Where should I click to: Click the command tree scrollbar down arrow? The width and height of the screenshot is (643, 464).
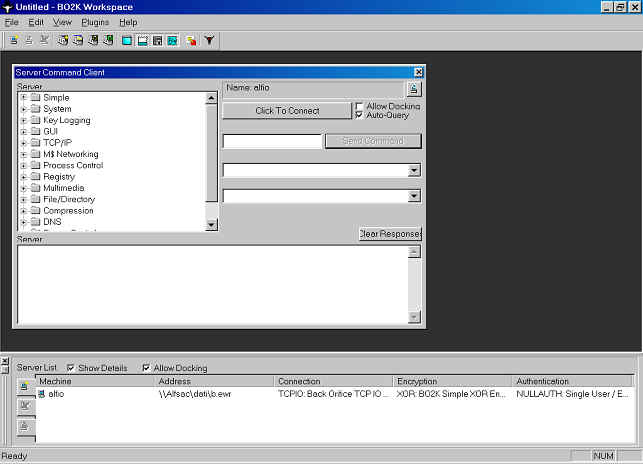point(211,224)
